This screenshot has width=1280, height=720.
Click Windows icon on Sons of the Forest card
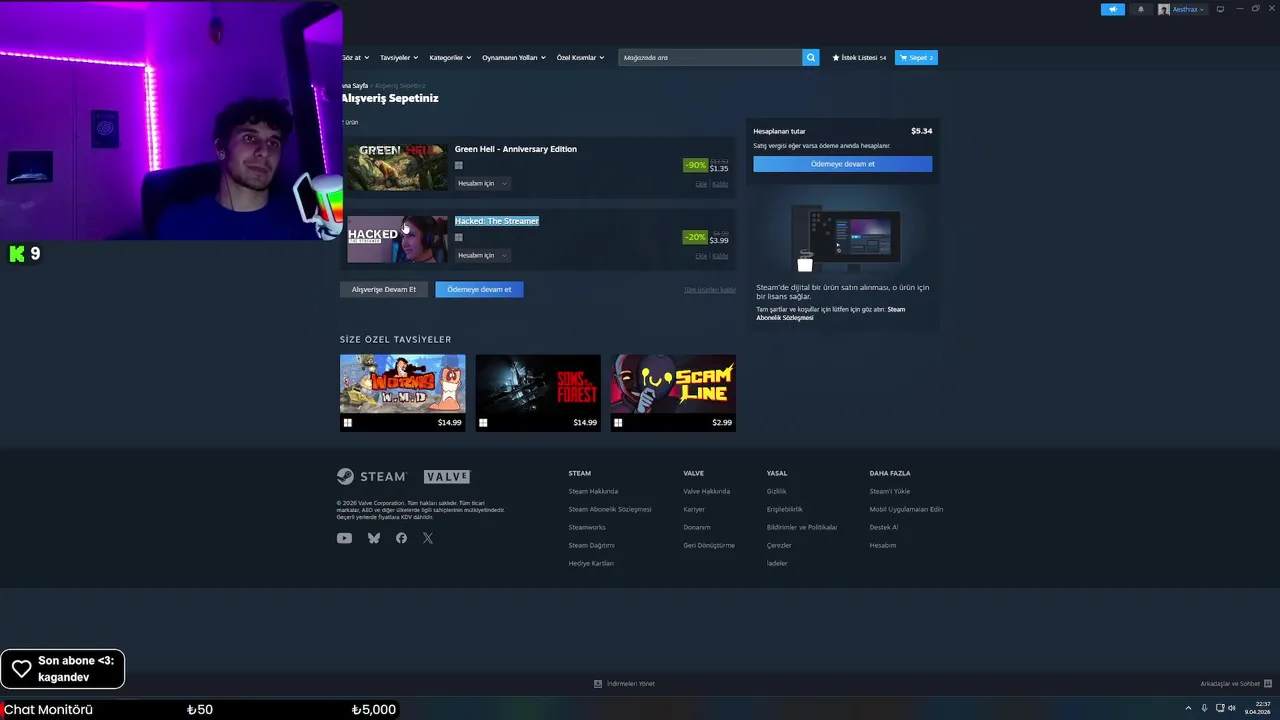pyautogui.click(x=483, y=423)
